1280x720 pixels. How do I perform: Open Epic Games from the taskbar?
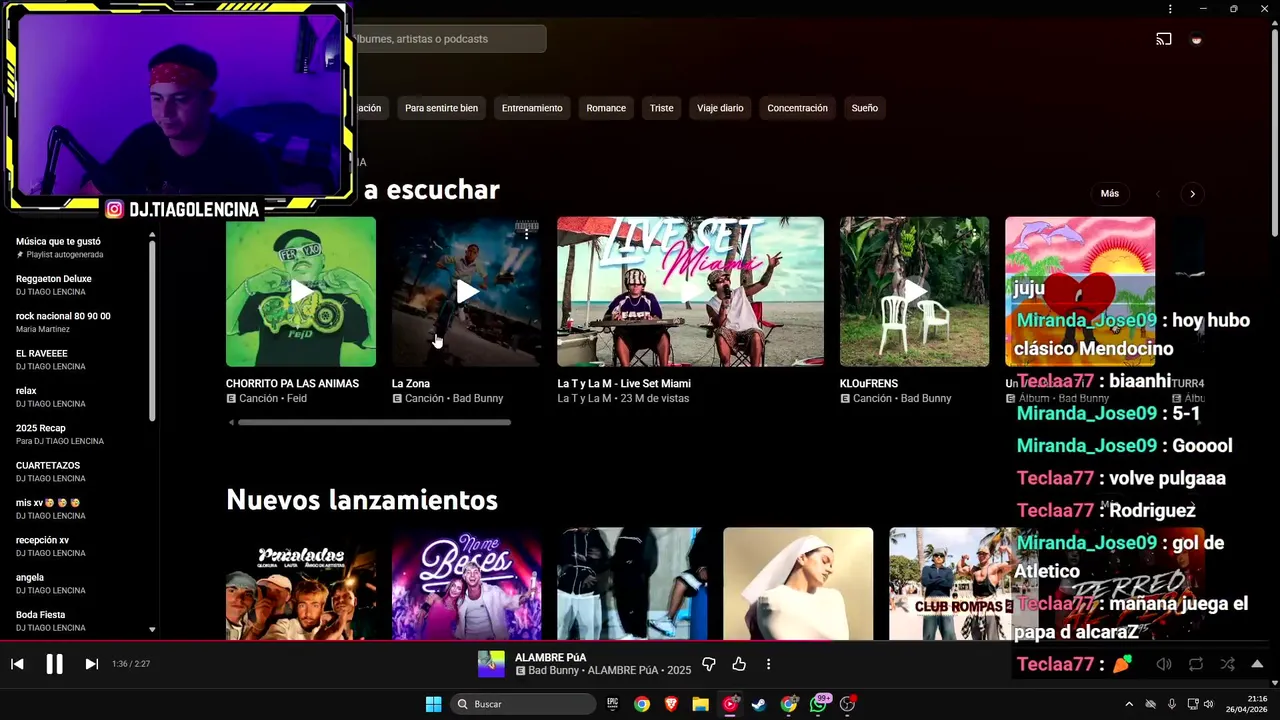pos(612,704)
